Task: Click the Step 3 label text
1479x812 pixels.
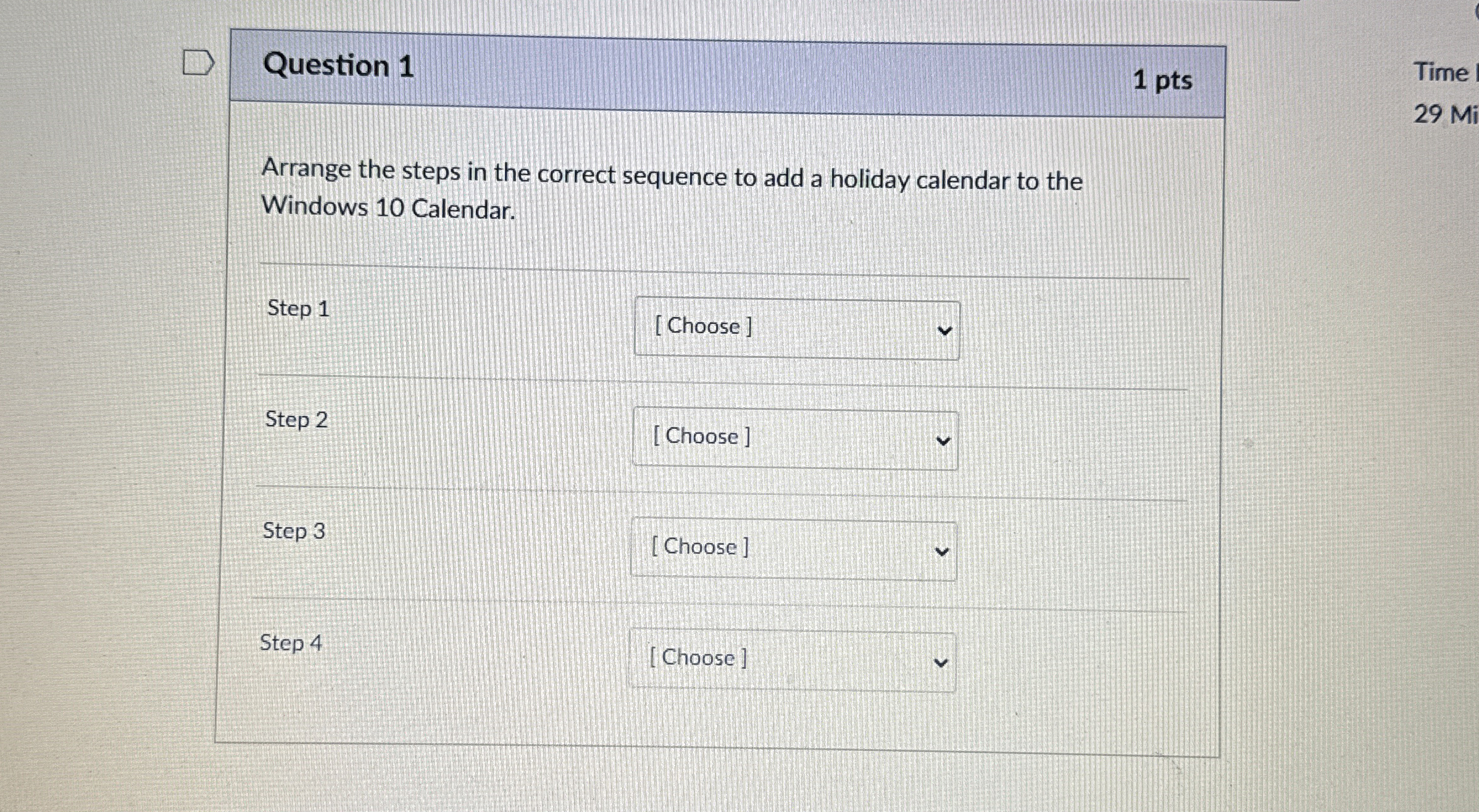Action: [294, 531]
